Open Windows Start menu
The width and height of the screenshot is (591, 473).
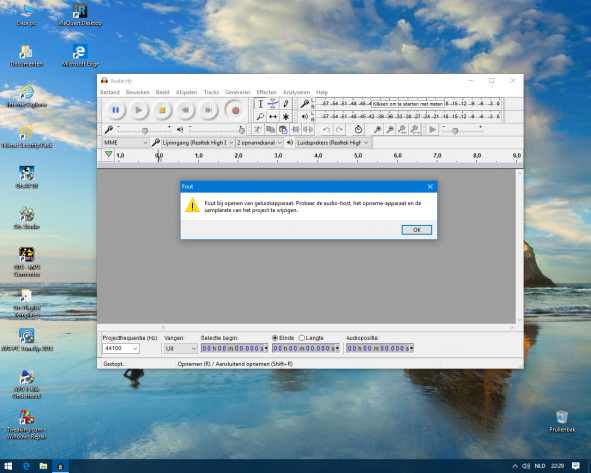8,466
